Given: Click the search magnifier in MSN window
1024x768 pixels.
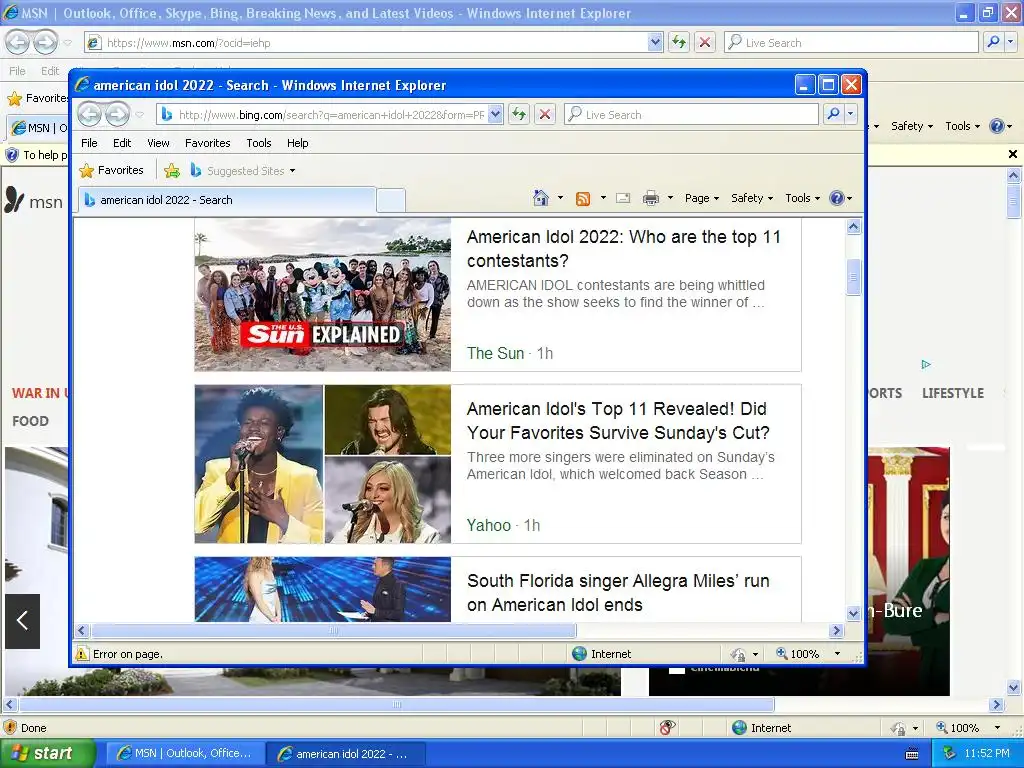Looking at the screenshot, I should [x=993, y=42].
